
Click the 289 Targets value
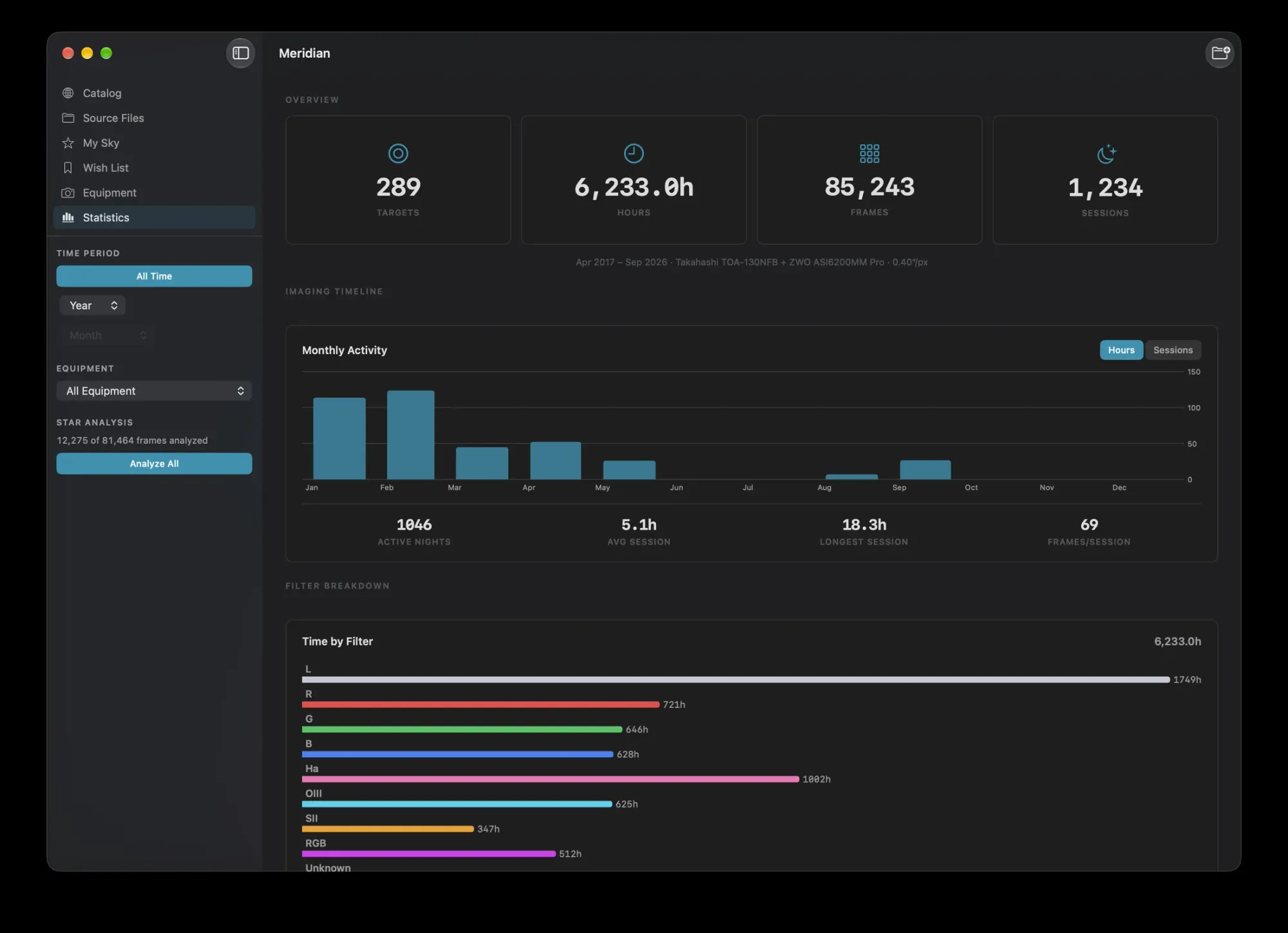398,187
